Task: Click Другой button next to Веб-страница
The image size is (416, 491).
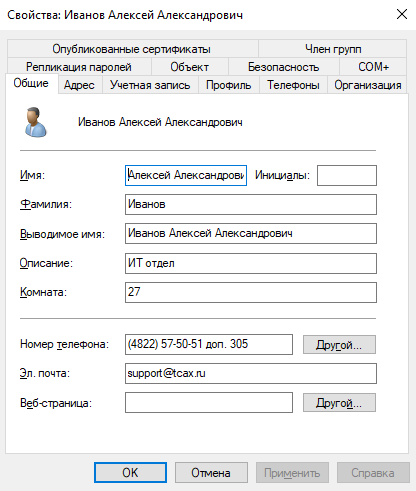Action: [x=339, y=403]
